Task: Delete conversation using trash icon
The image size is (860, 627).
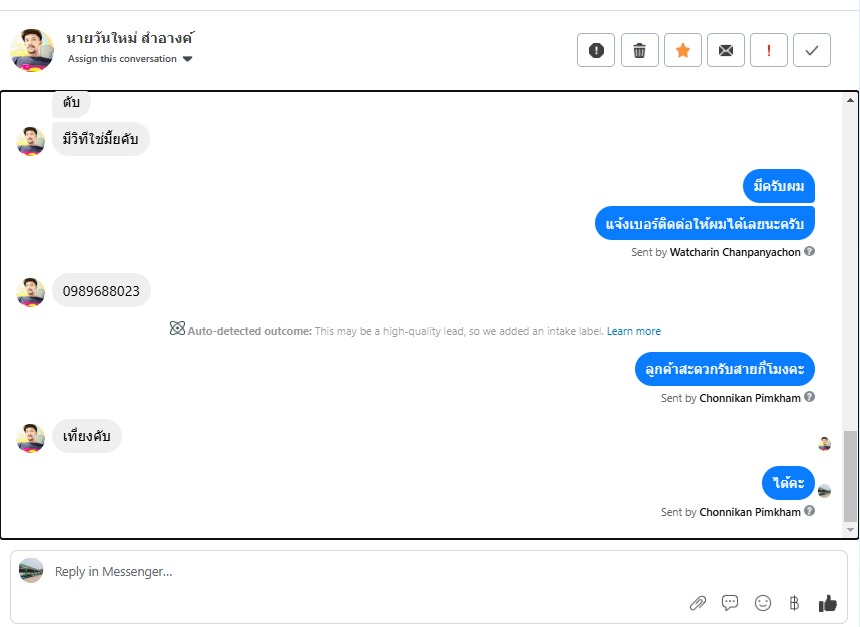Action: [x=640, y=50]
